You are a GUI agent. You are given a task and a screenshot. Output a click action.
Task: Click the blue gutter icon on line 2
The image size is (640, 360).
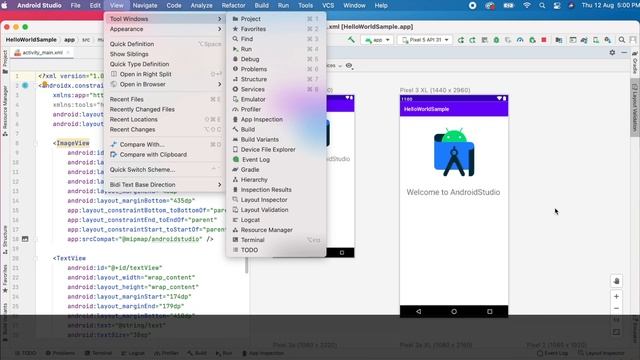(x=25, y=85)
